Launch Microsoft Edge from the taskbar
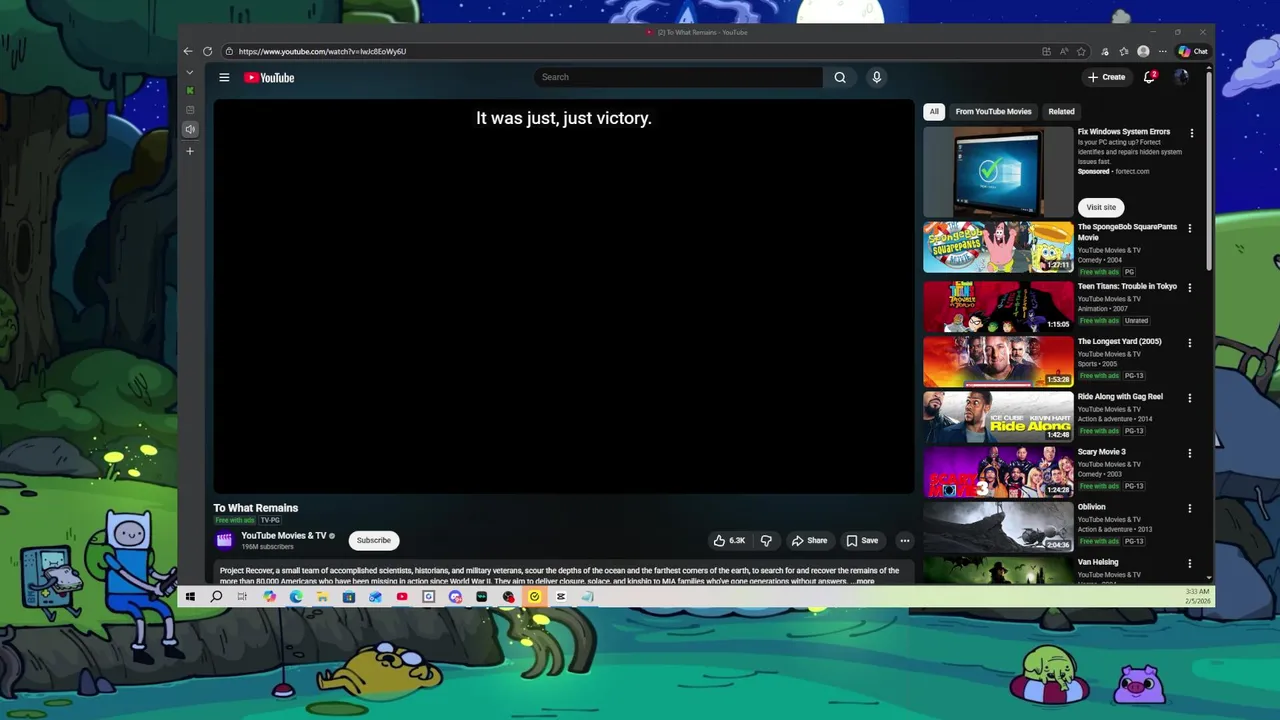The image size is (1280, 720). [x=296, y=597]
